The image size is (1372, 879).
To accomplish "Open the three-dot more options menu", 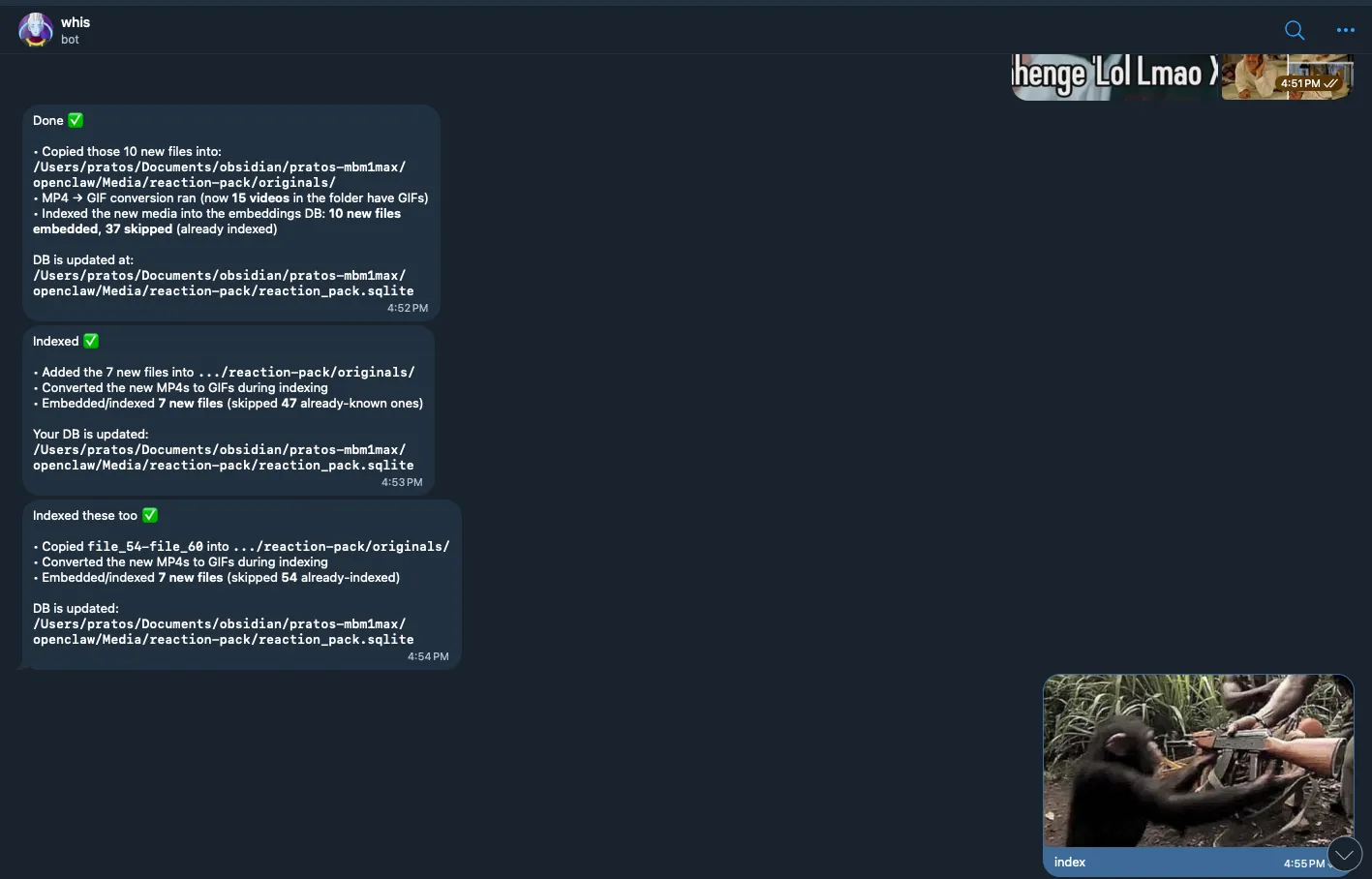I will [x=1345, y=30].
